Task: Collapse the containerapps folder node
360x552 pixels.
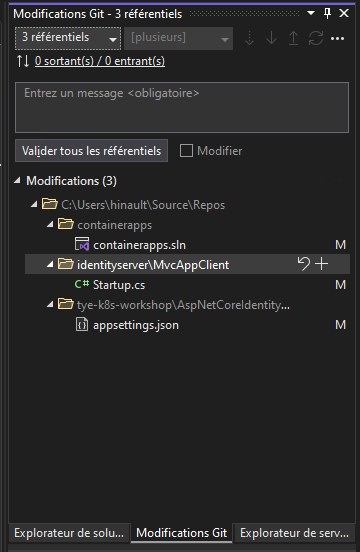Action: click(50, 225)
